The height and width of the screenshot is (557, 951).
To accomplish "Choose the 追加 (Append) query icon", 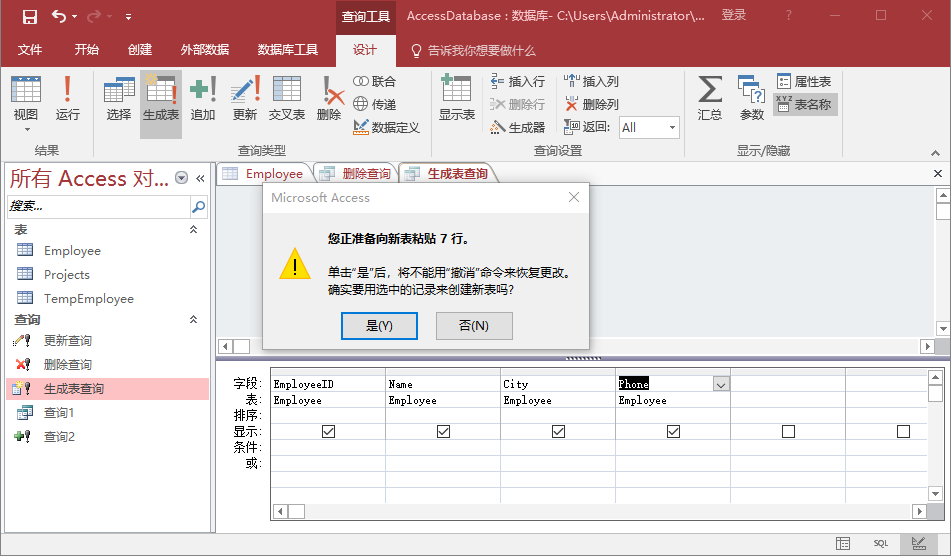I will (x=203, y=99).
